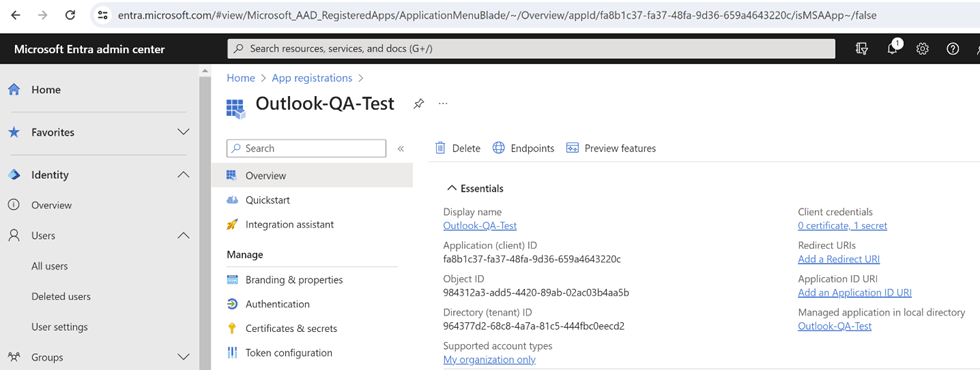Click the Token configuration icon
980x370 pixels.
[232, 353]
